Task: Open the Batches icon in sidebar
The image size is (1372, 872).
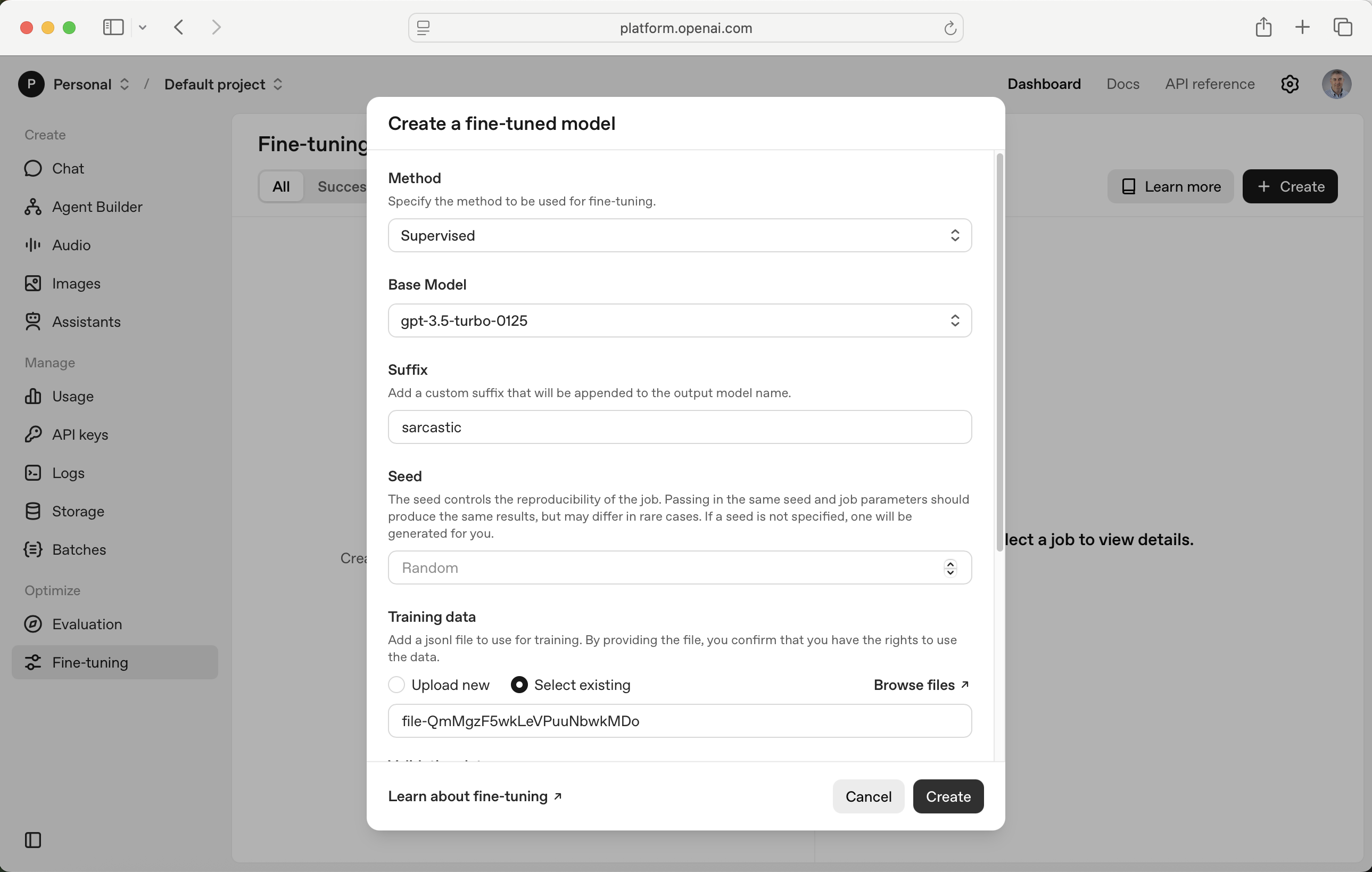Action: [32, 549]
